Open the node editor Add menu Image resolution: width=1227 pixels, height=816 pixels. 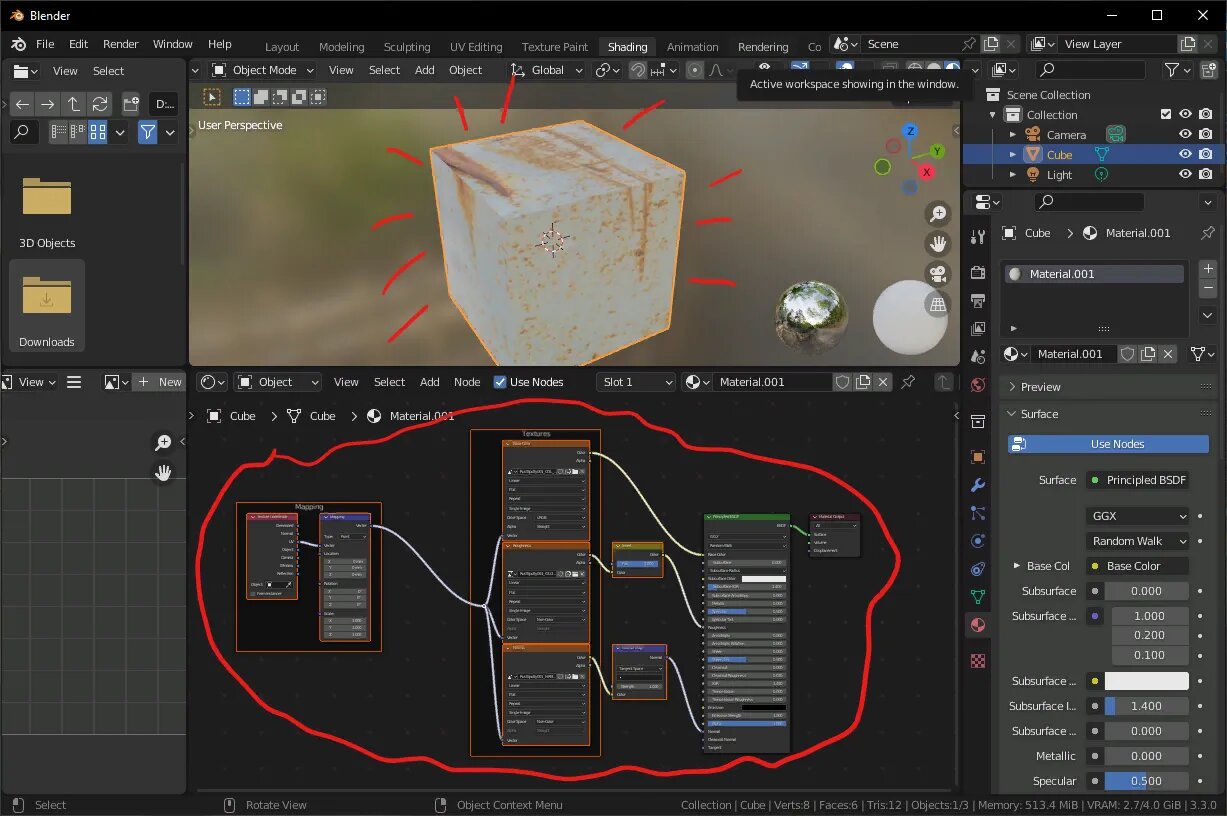pyautogui.click(x=430, y=382)
